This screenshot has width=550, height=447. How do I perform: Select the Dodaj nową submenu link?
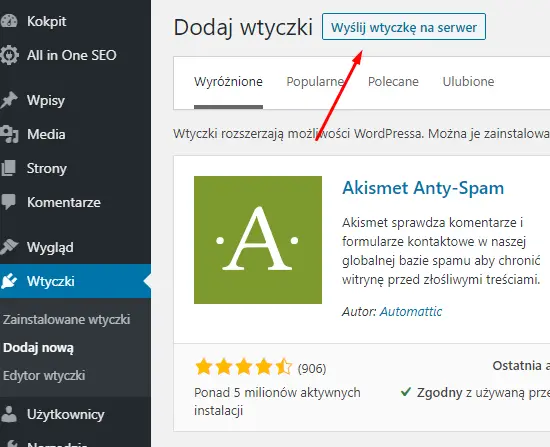point(38,348)
